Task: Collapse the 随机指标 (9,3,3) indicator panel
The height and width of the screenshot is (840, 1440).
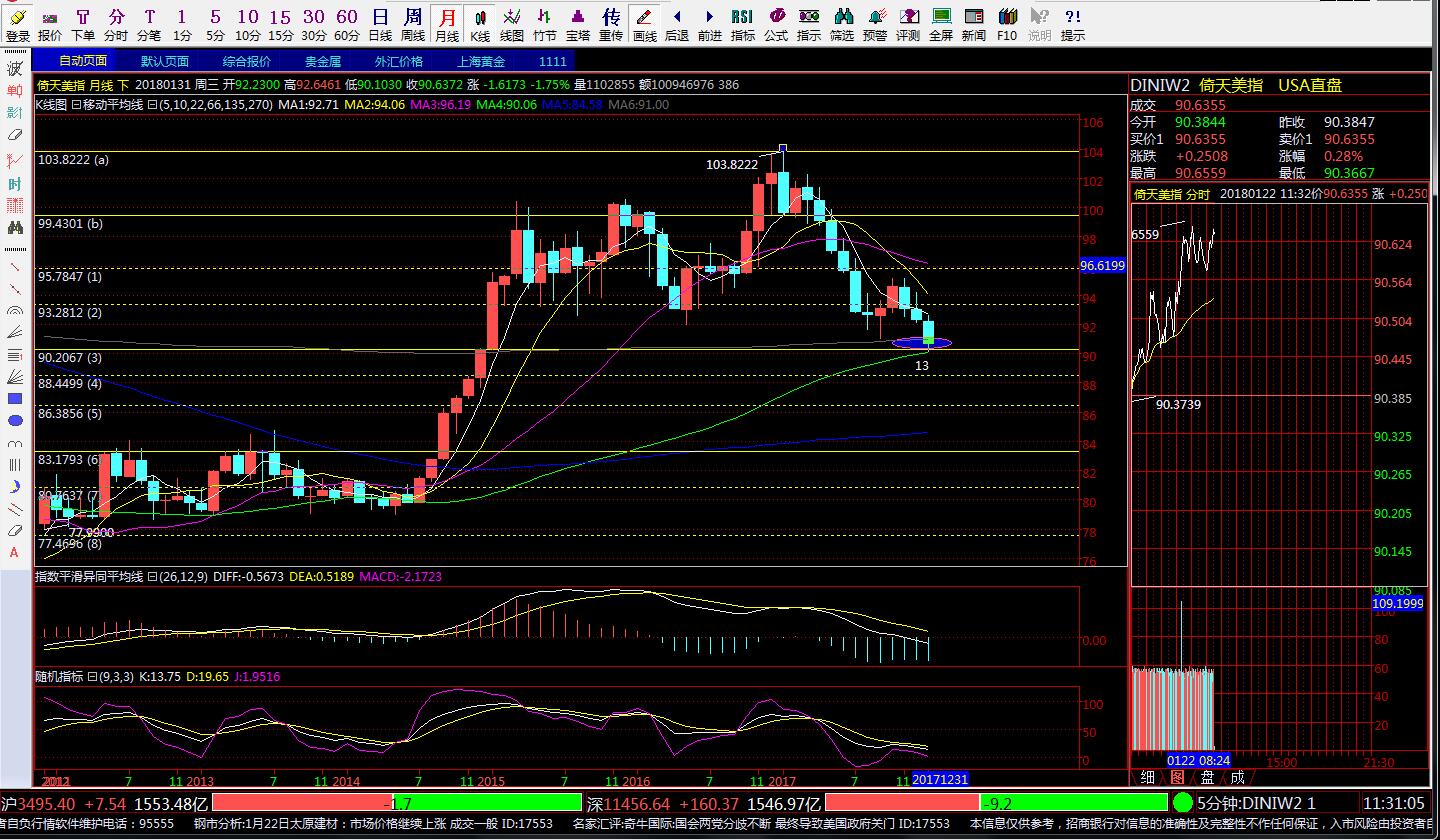Action: coord(91,677)
